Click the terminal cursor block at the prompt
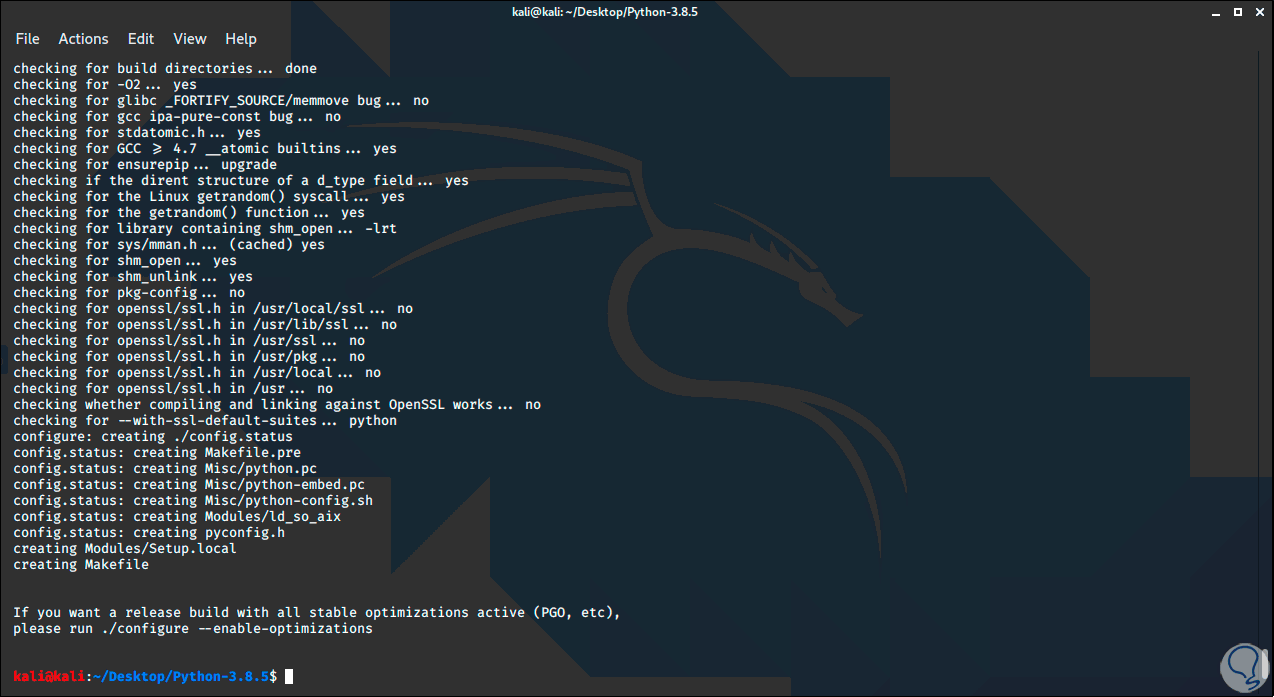The width and height of the screenshot is (1274, 697). pyautogui.click(x=289, y=677)
